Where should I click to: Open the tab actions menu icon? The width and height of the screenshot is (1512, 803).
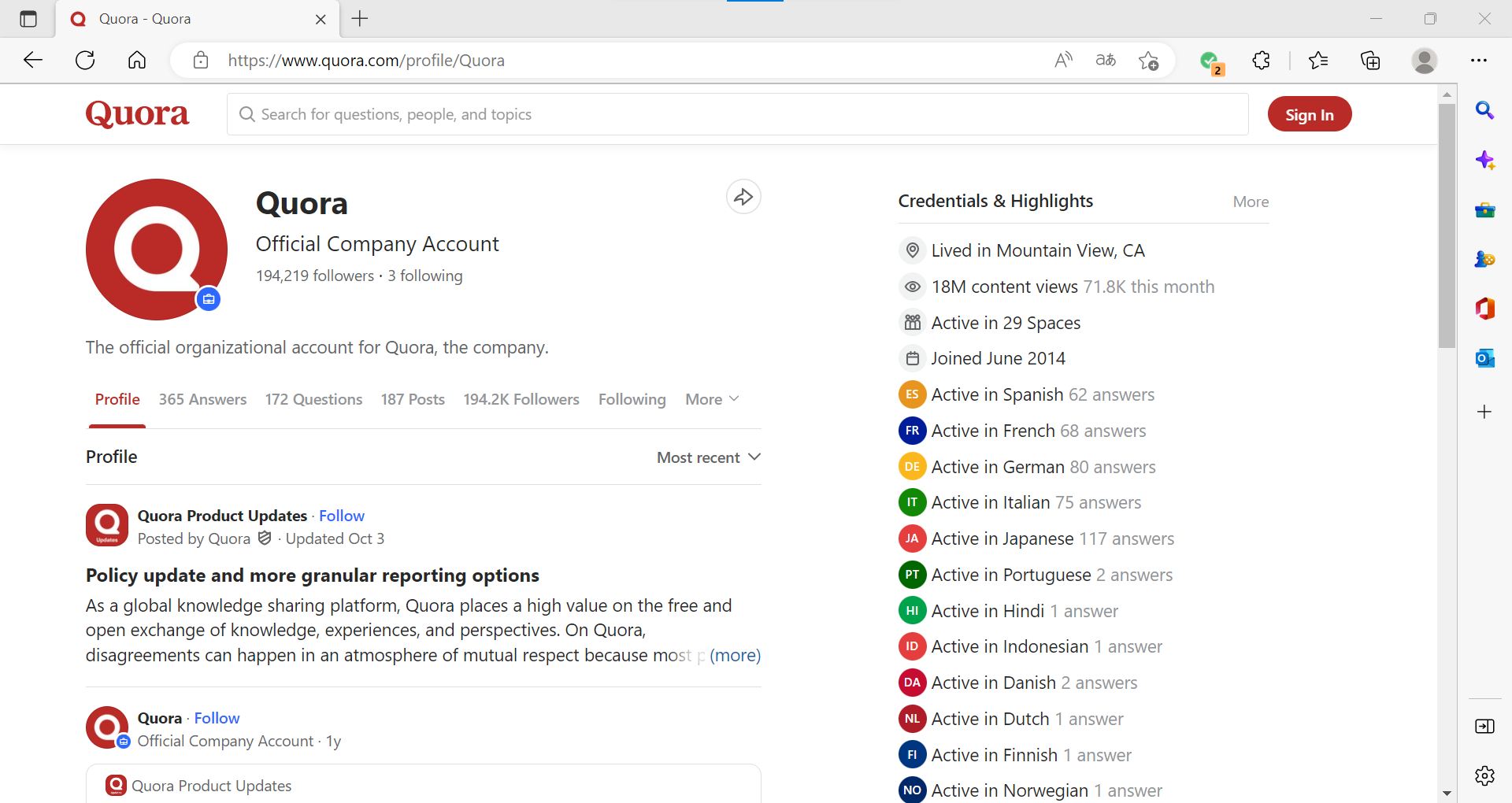28,19
